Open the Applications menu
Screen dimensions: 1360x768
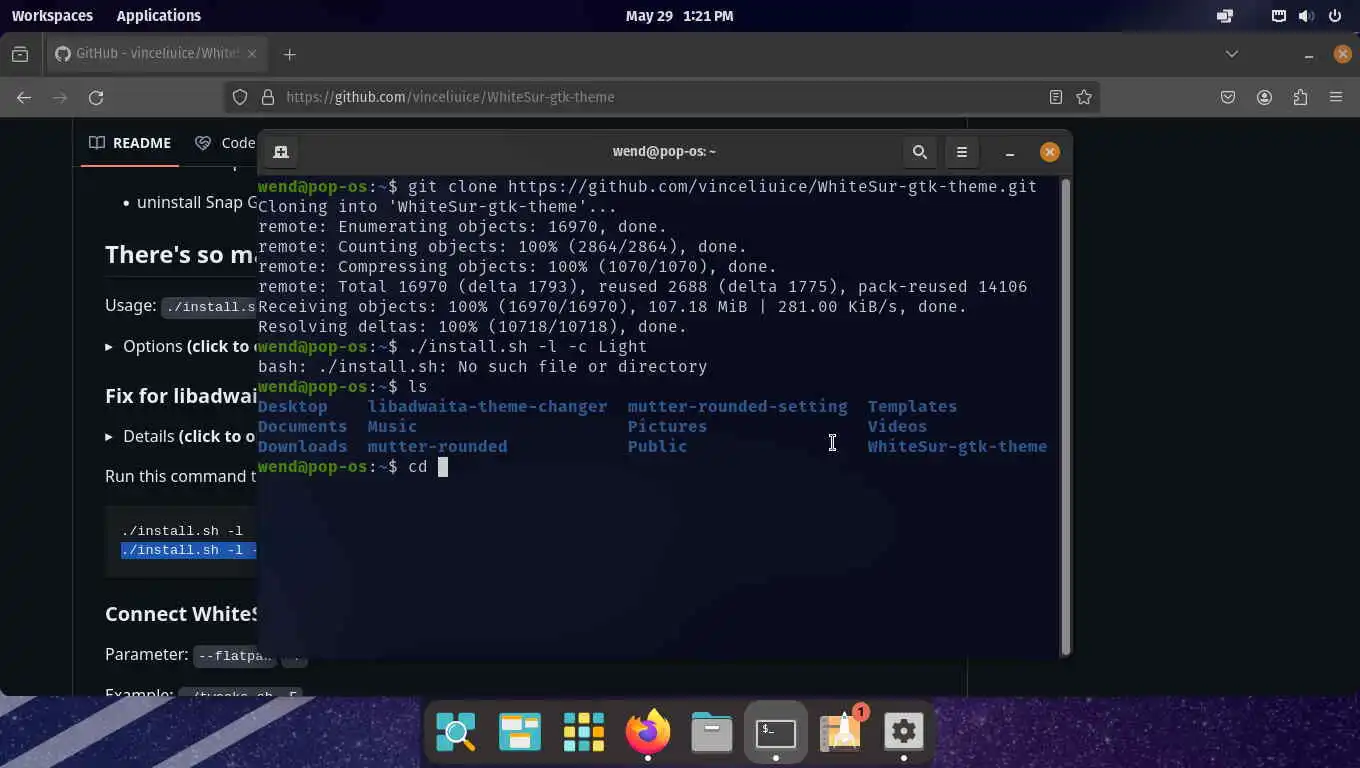pyautogui.click(x=158, y=16)
